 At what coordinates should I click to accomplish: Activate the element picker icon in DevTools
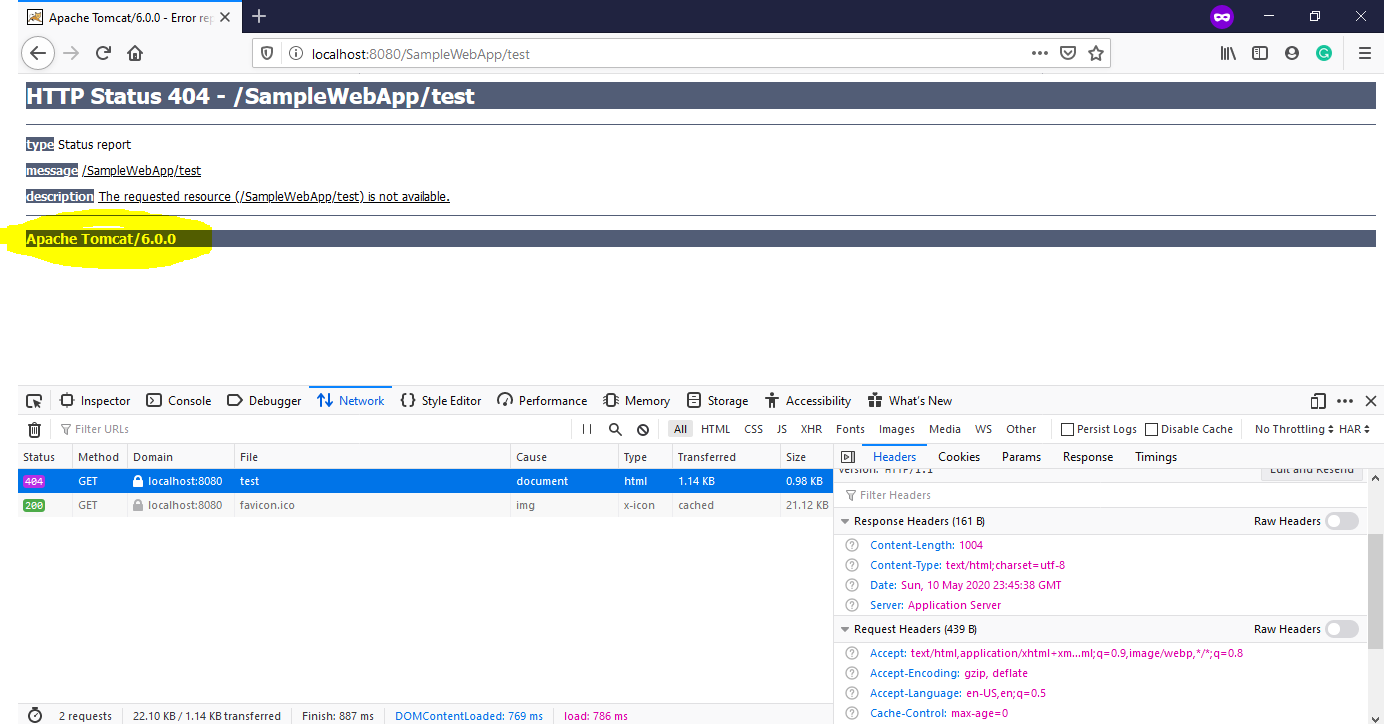34,401
